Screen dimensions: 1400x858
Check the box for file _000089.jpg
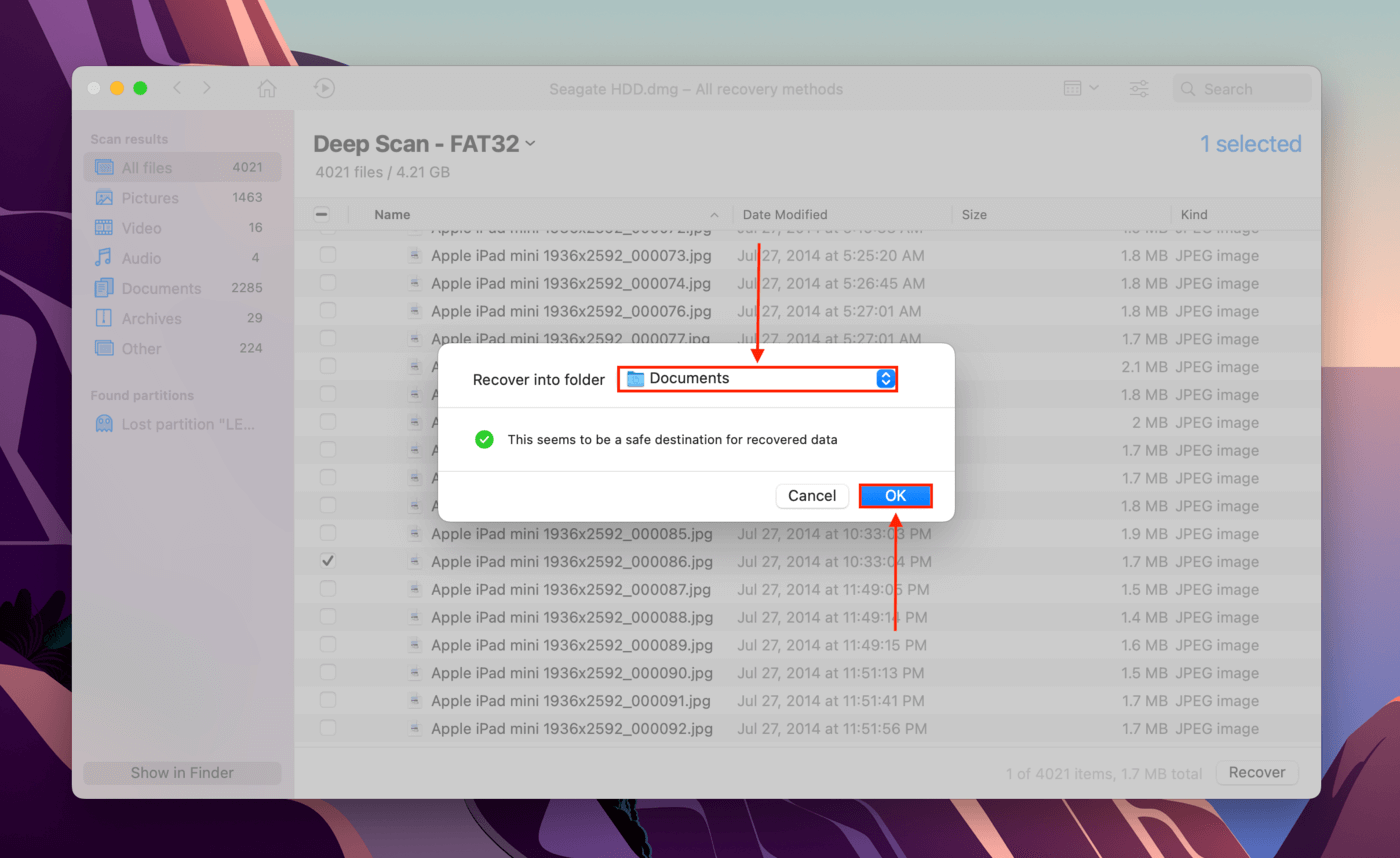328,645
